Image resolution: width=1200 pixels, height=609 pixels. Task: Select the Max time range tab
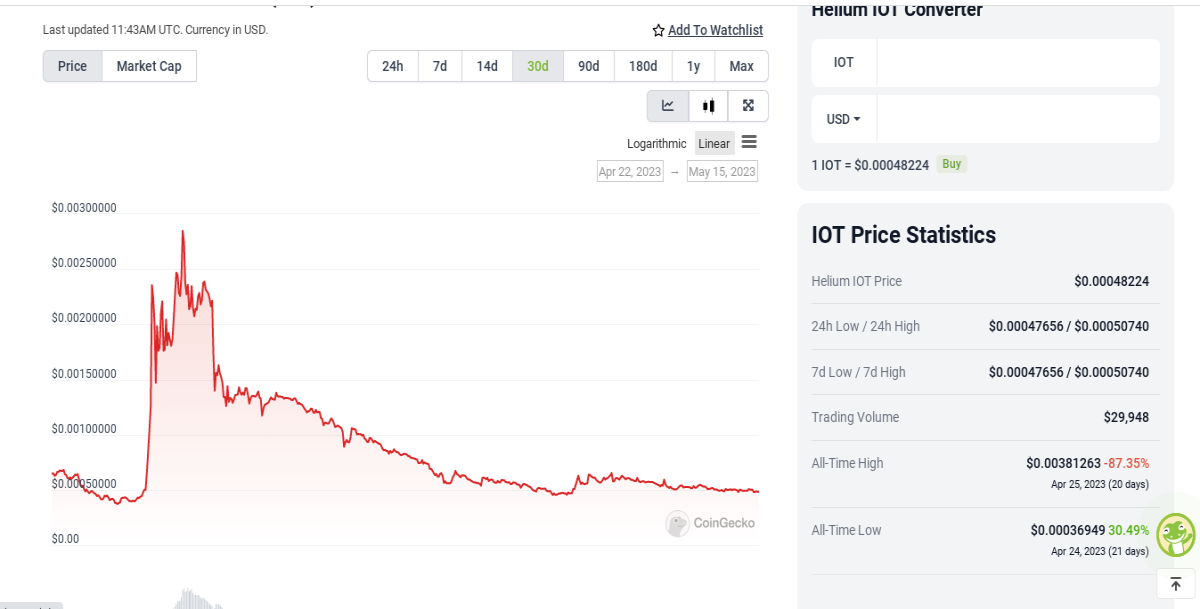(x=741, y=66)
